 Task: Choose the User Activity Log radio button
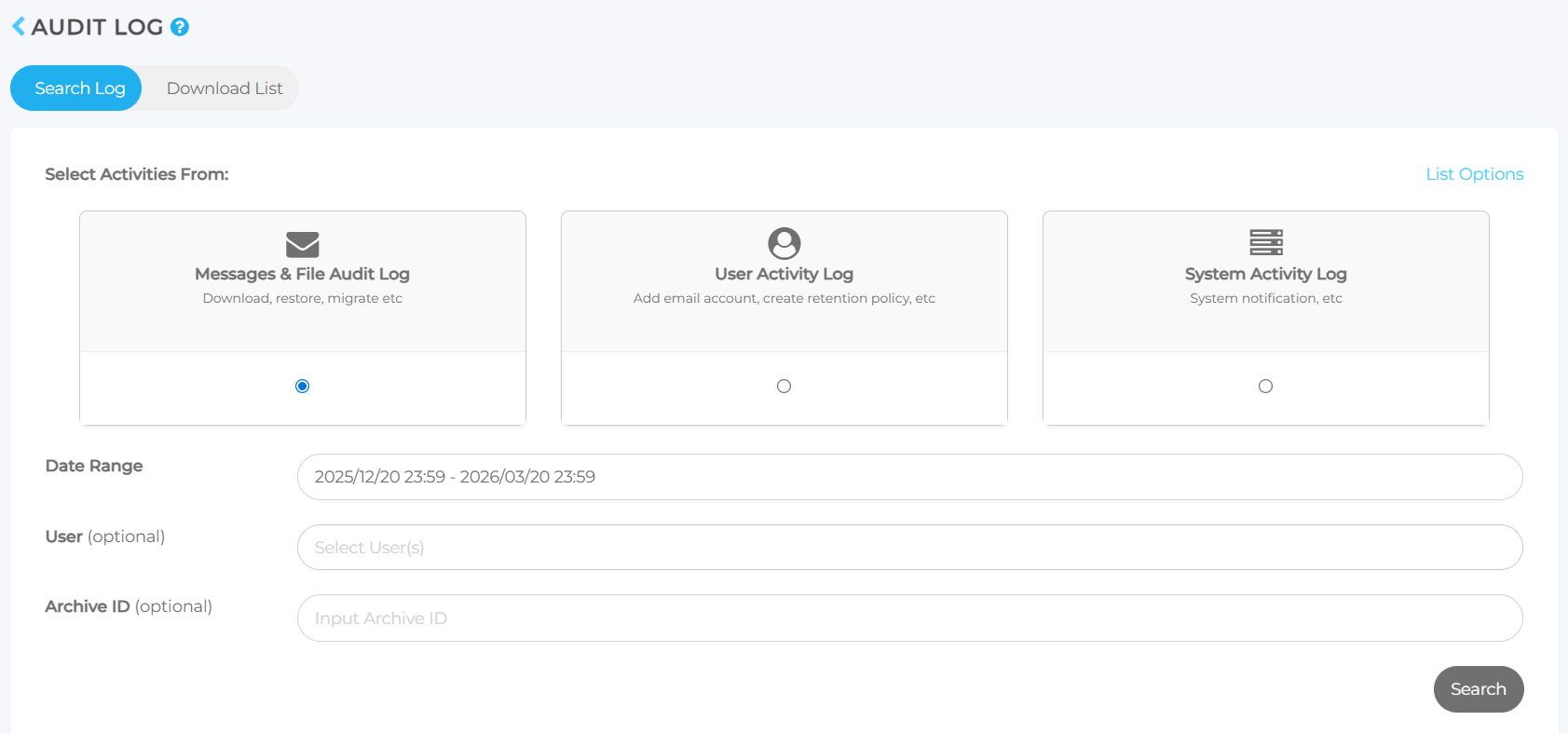pos(784,386)
